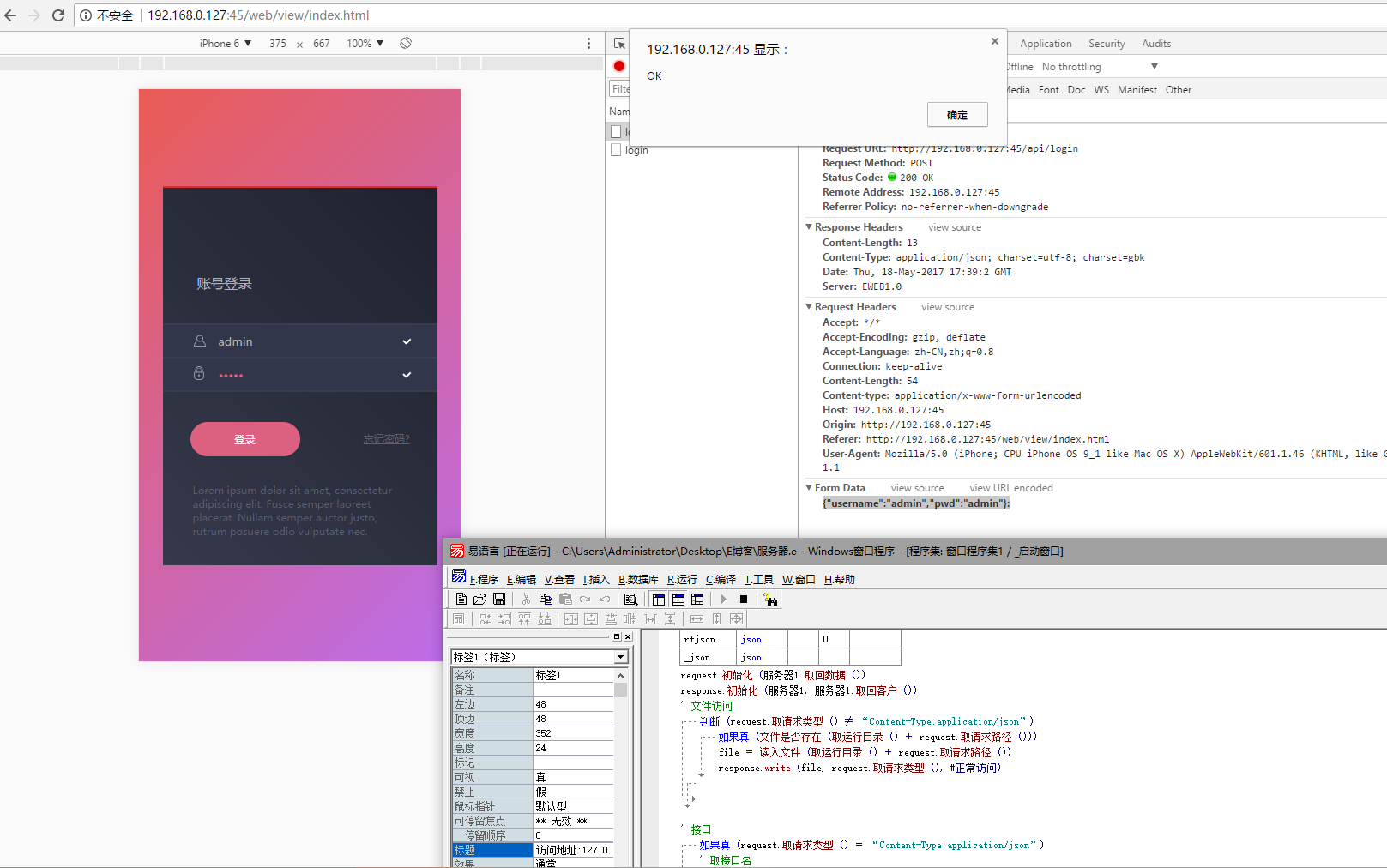Collapse the Response Headers section

809,227
